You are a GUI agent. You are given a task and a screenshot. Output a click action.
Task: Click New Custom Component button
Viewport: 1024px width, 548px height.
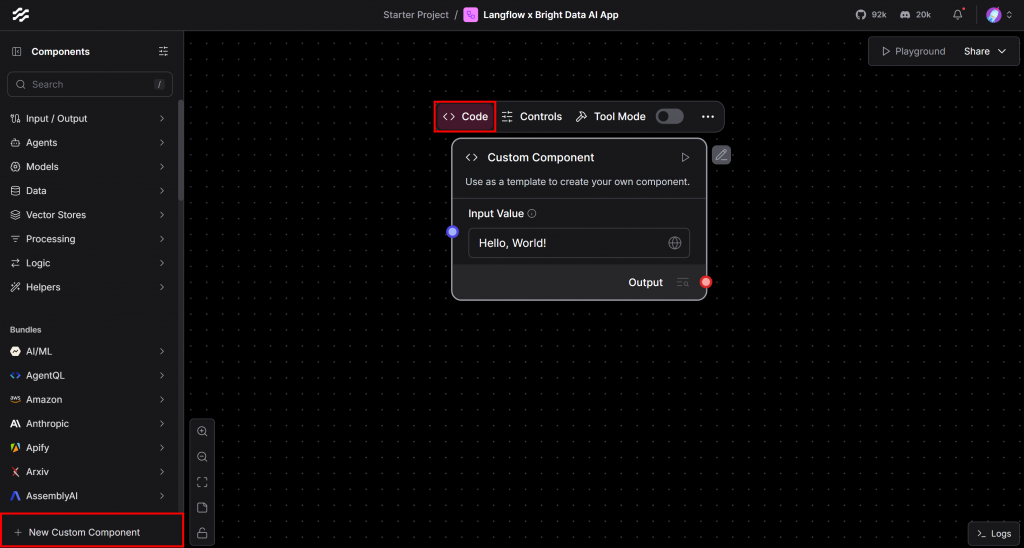91,532
